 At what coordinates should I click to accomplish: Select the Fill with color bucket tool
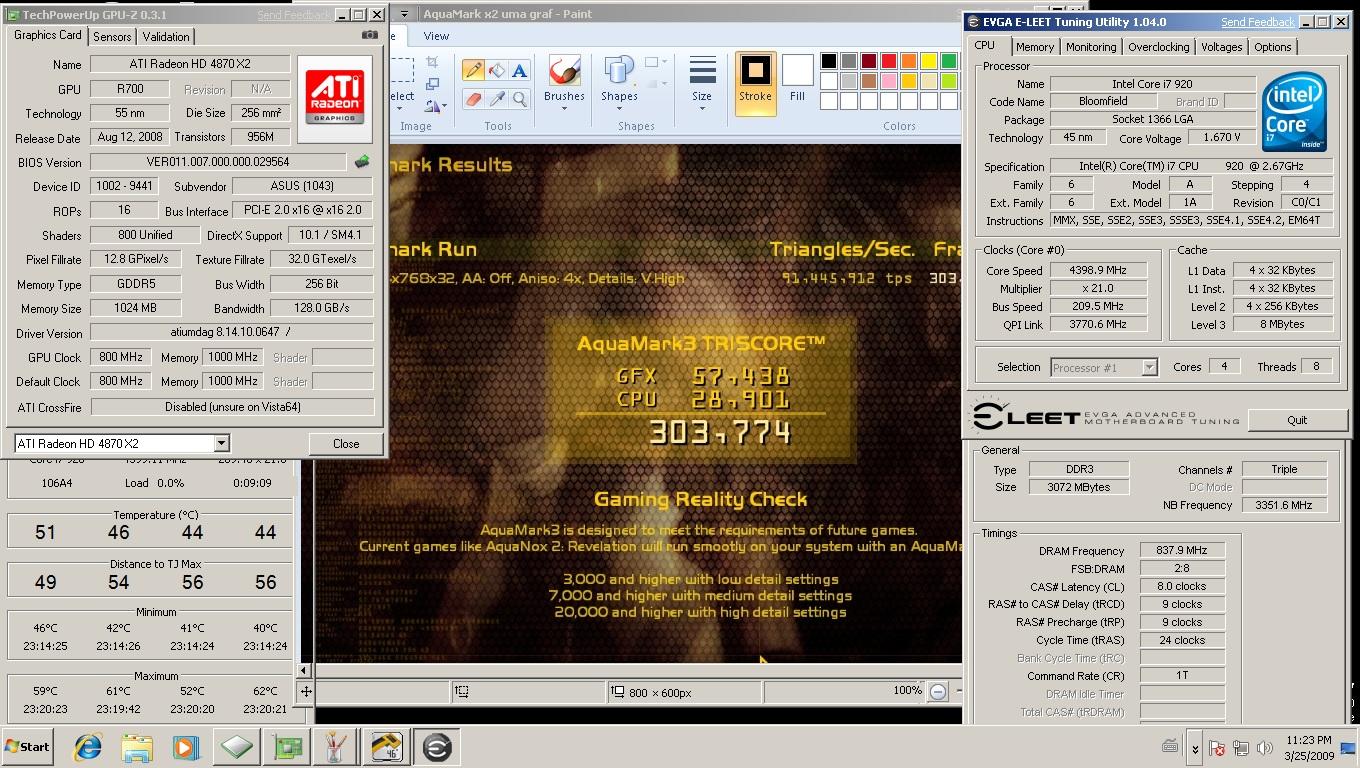point(497,70)
